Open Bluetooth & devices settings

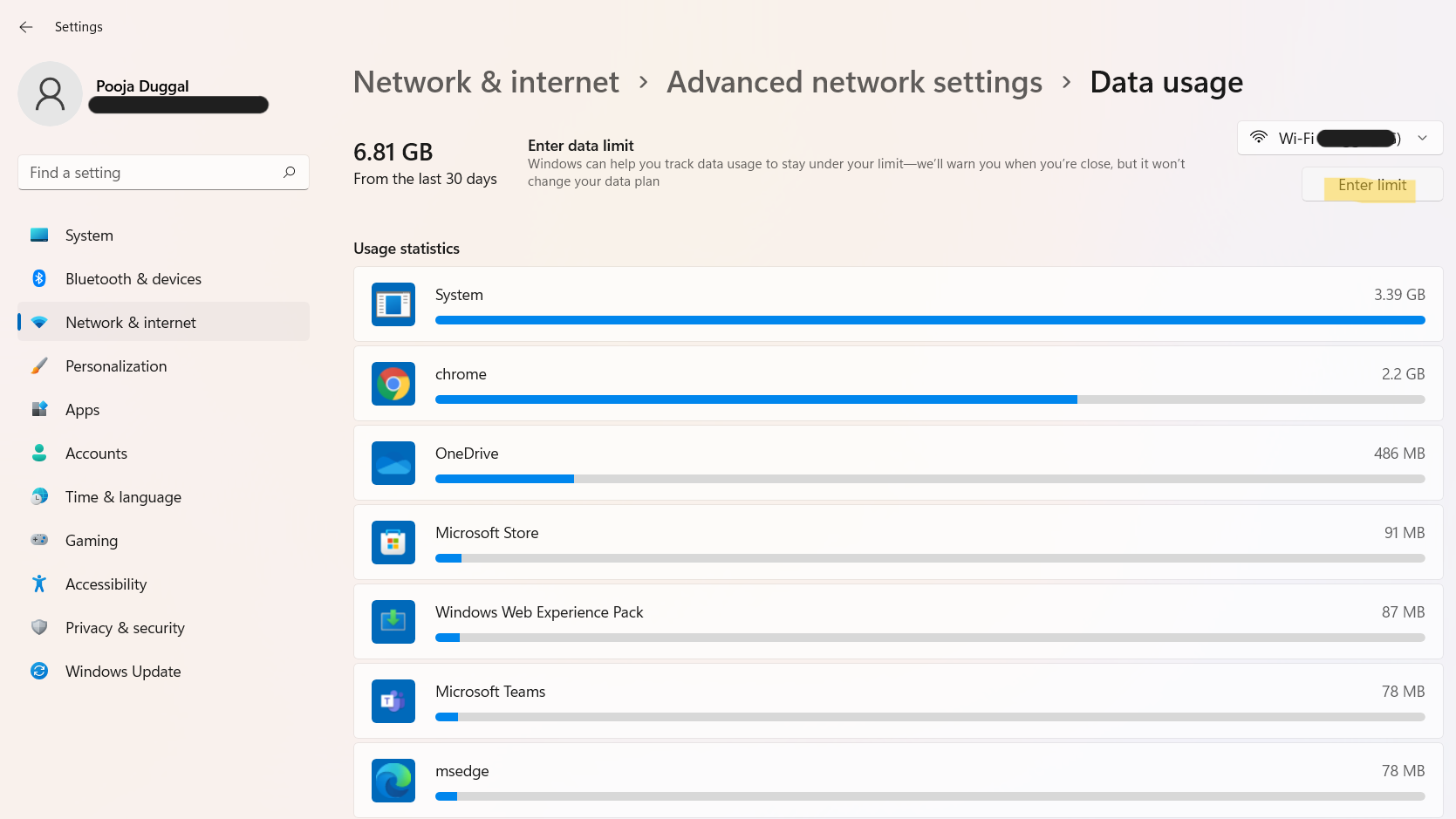point(133,279)
